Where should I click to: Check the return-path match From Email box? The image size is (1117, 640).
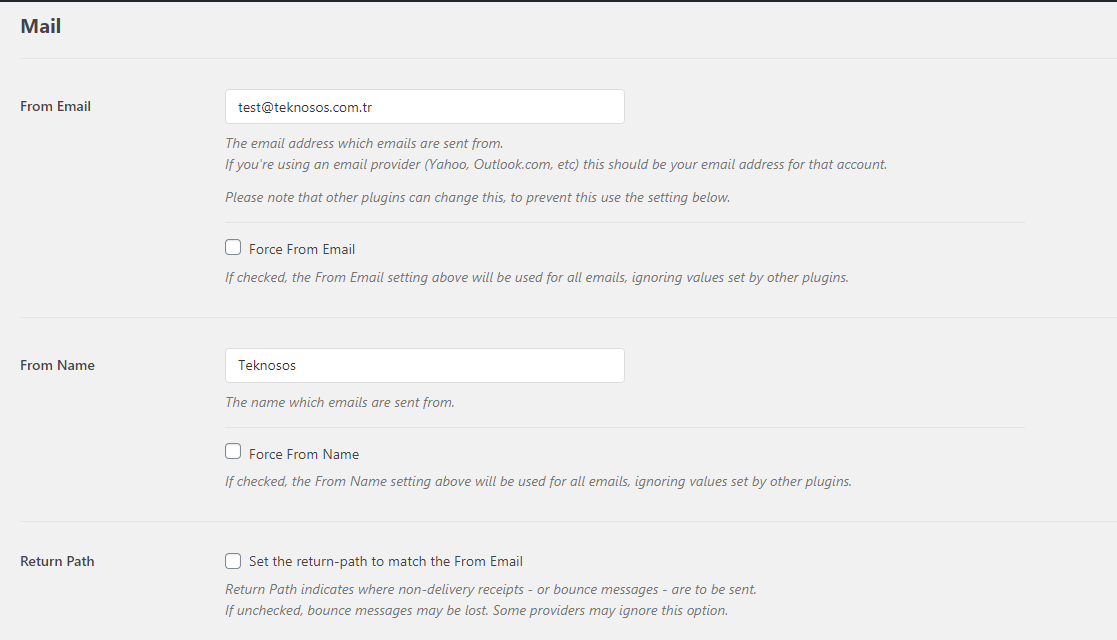point(233,561)
